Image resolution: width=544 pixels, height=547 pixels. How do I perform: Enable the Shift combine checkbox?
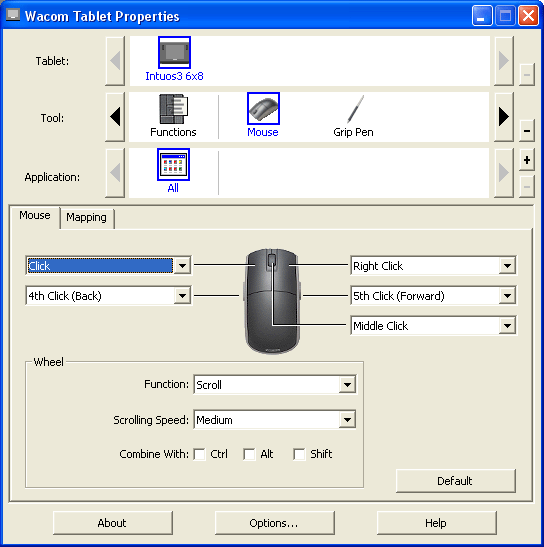coord(299,454)
